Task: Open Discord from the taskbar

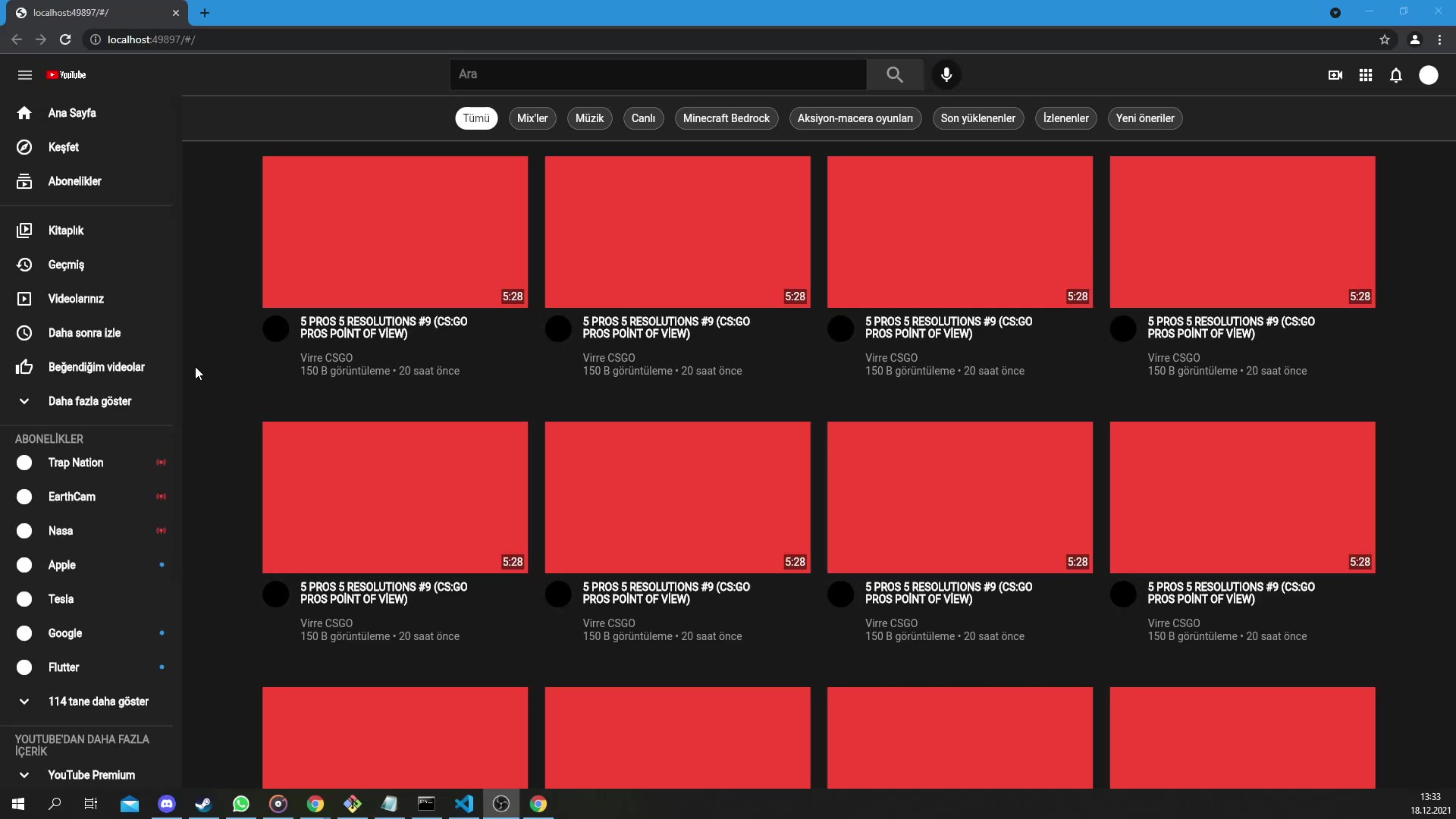Action: 167,804
